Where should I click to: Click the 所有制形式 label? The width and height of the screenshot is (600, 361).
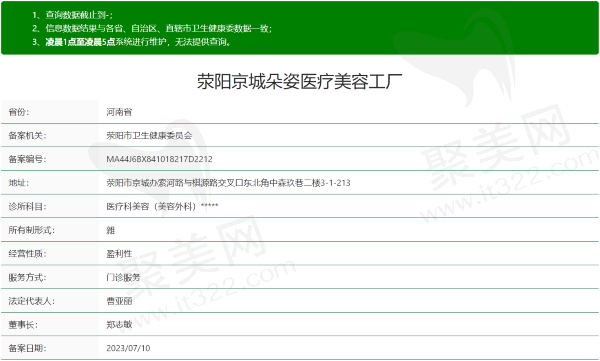click(x=31, y=230)
